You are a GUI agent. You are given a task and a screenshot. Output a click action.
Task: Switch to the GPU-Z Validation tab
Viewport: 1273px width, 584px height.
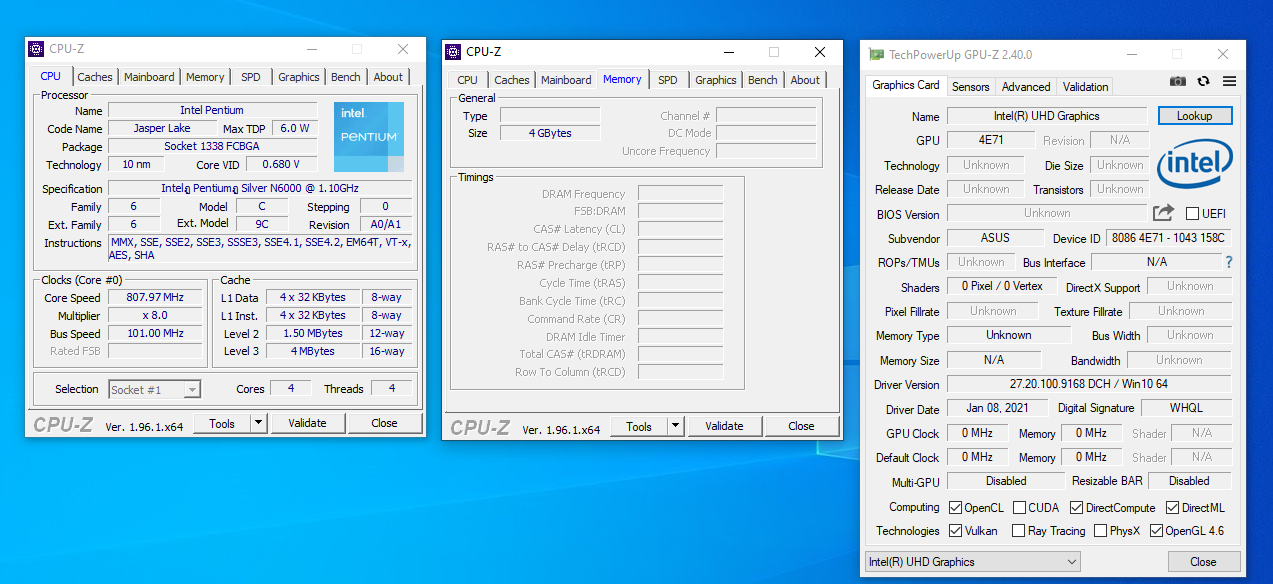pyautogui.click(x=1086, y=87)
